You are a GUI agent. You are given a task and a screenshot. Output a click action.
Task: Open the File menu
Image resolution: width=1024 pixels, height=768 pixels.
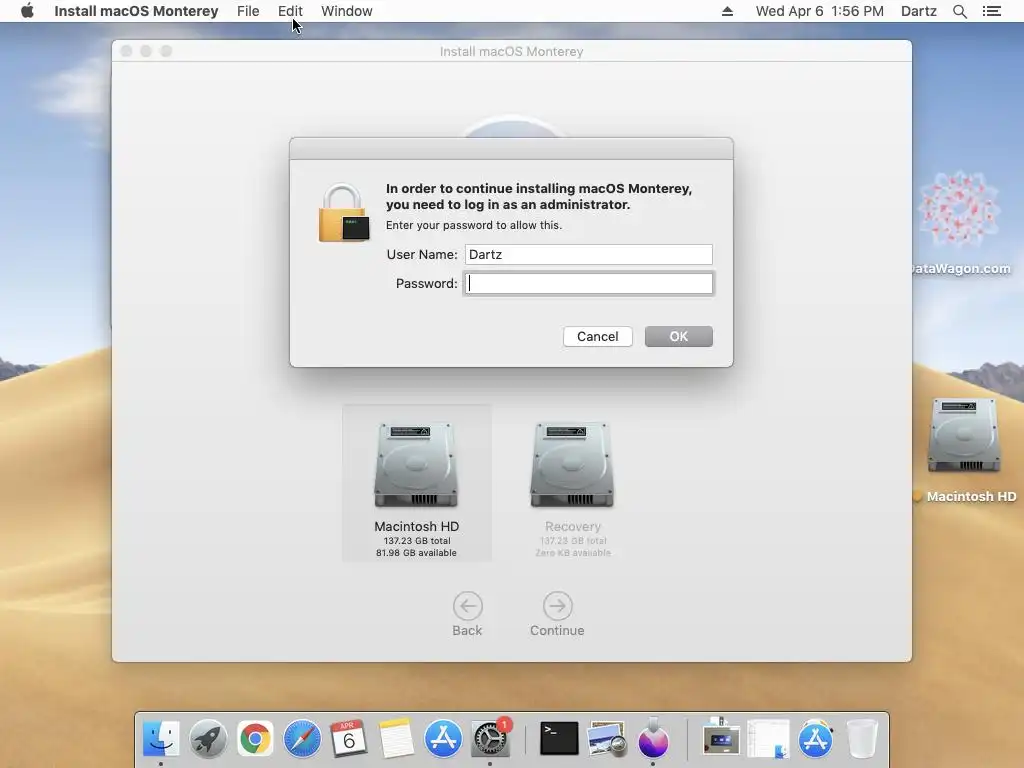point(248,11)
